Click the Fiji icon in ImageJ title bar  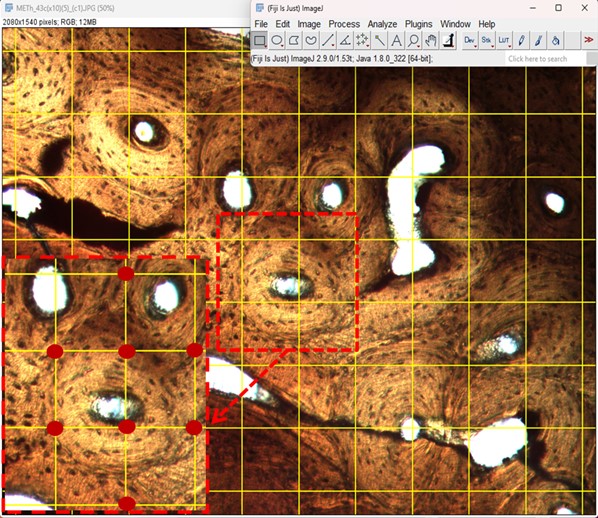click(x=260, y=8)
